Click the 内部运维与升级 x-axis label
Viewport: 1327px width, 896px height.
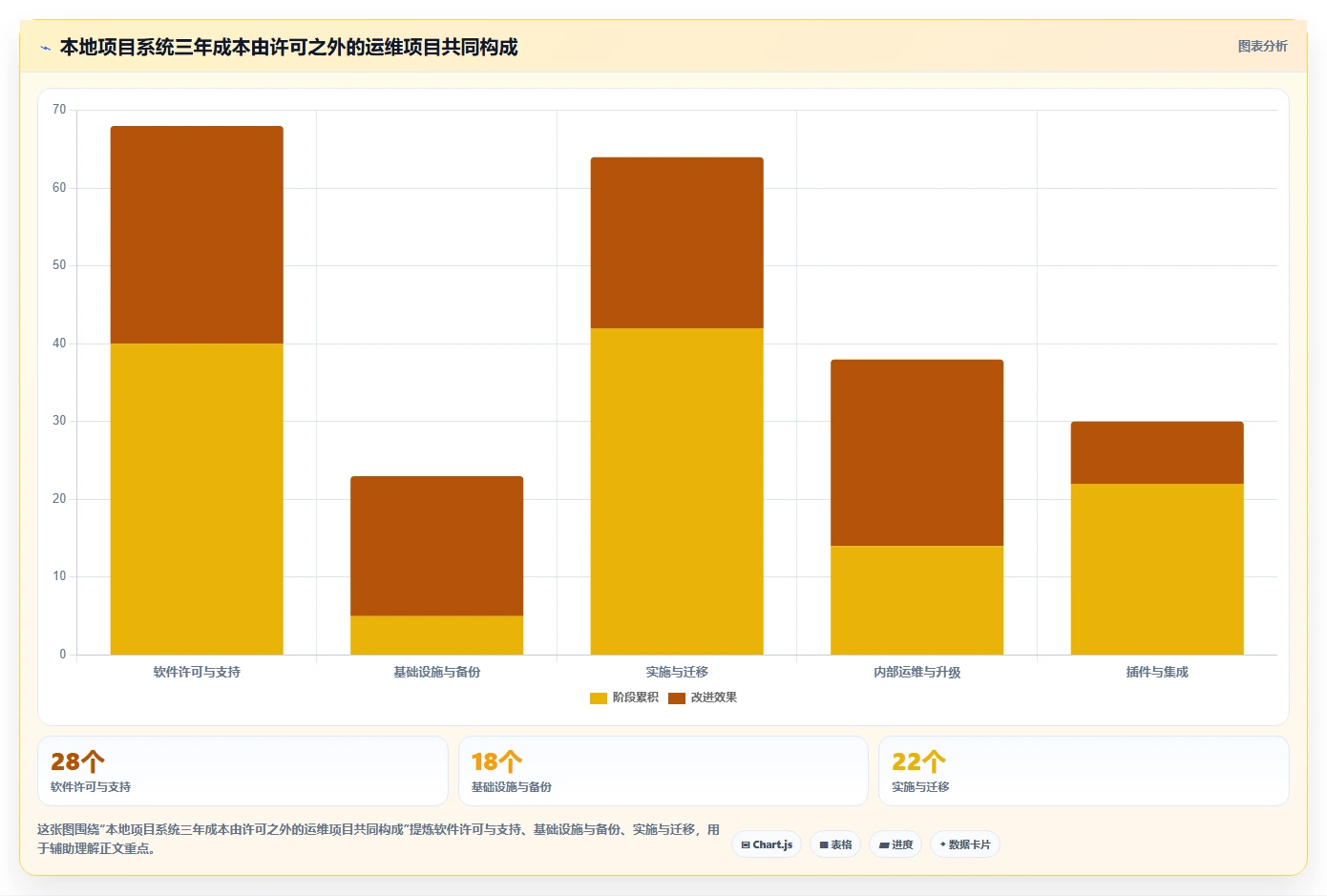click(x=917, y=673)
